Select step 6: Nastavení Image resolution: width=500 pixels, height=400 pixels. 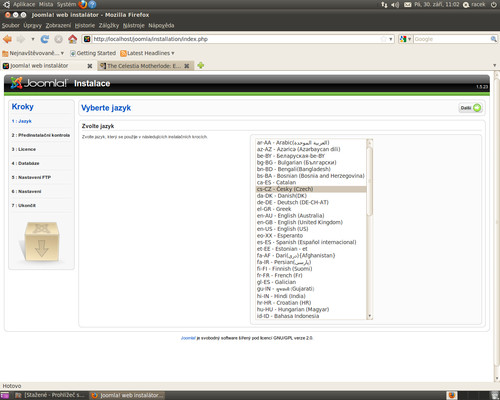coord(26,191)
